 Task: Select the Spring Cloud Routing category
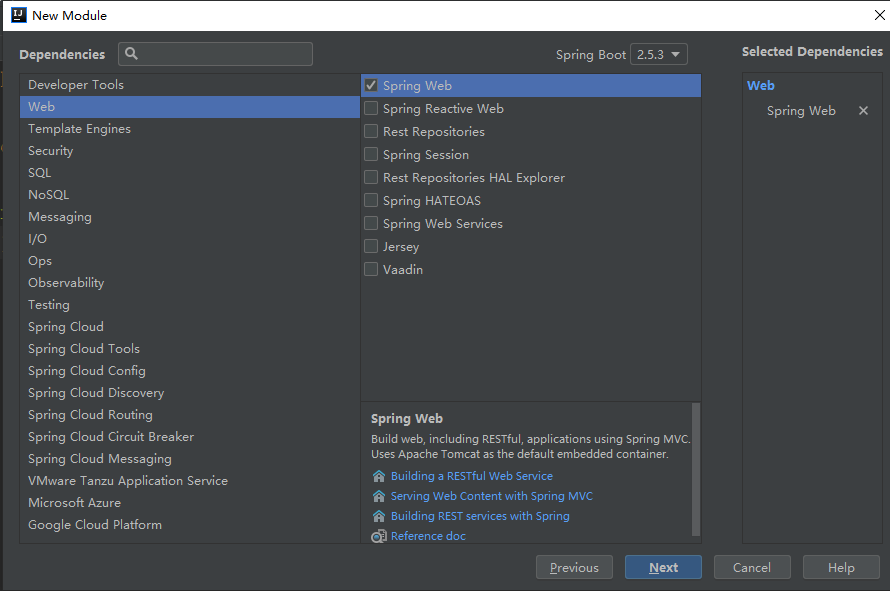tap(190, 414)
